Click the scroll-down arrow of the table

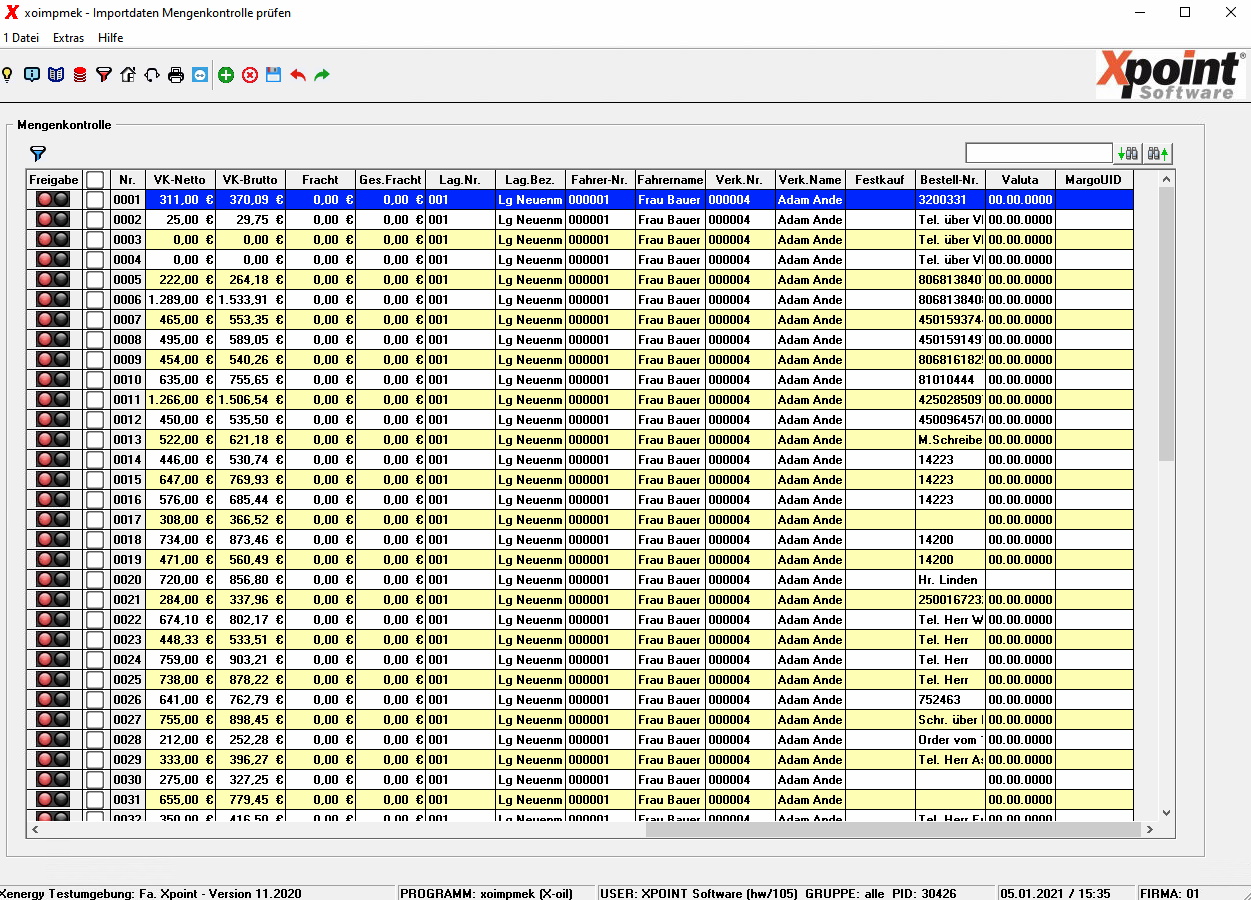coord(1166,813)
